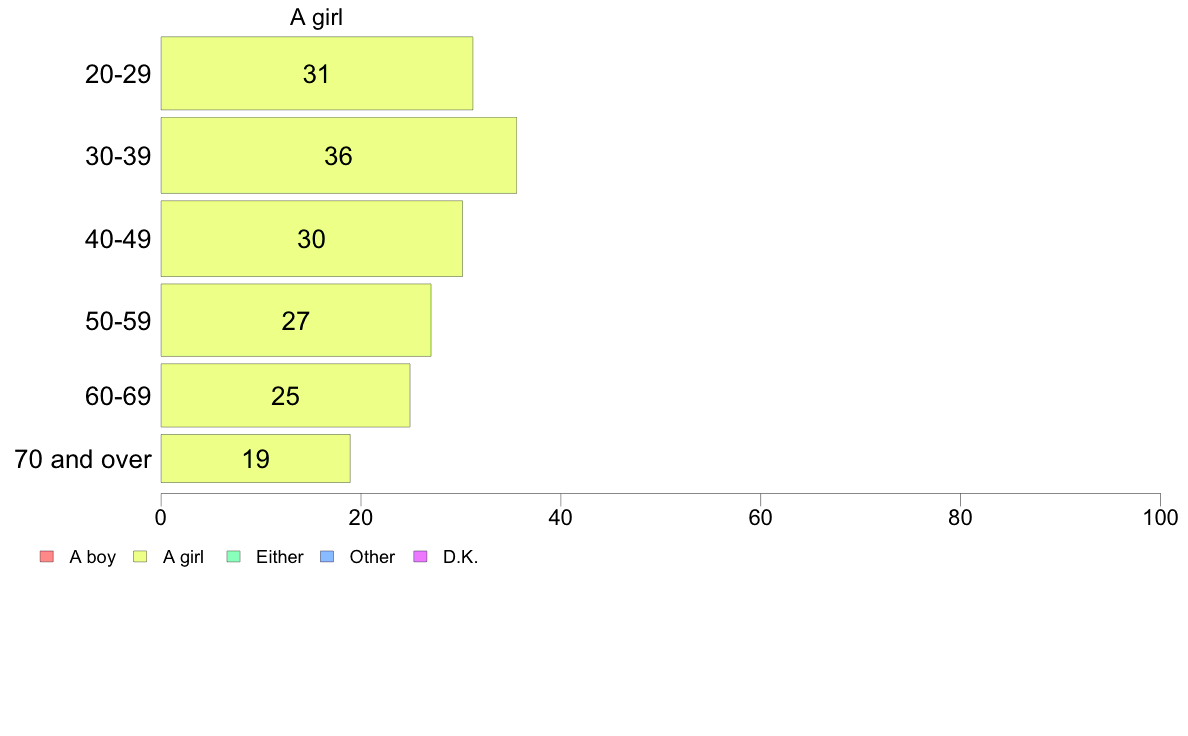Select the 50-59 bar showing 27
The image size is (1188, 736).
(x=295, y=320)
